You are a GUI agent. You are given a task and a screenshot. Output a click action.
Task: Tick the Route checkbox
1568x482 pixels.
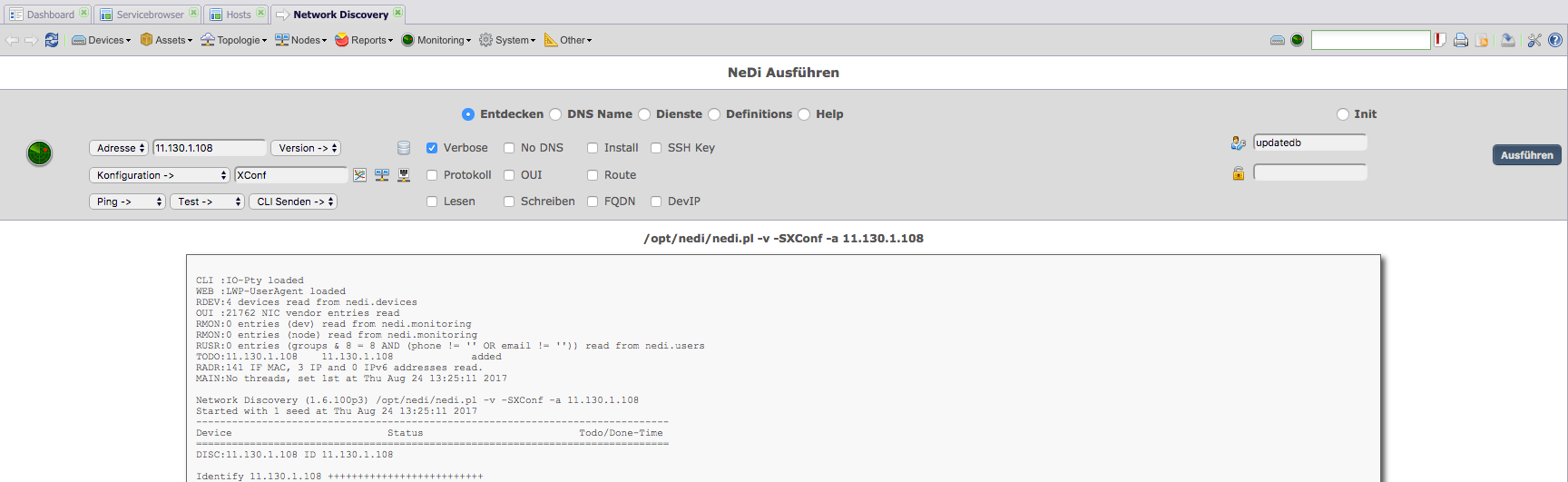(x=593, y=175)
